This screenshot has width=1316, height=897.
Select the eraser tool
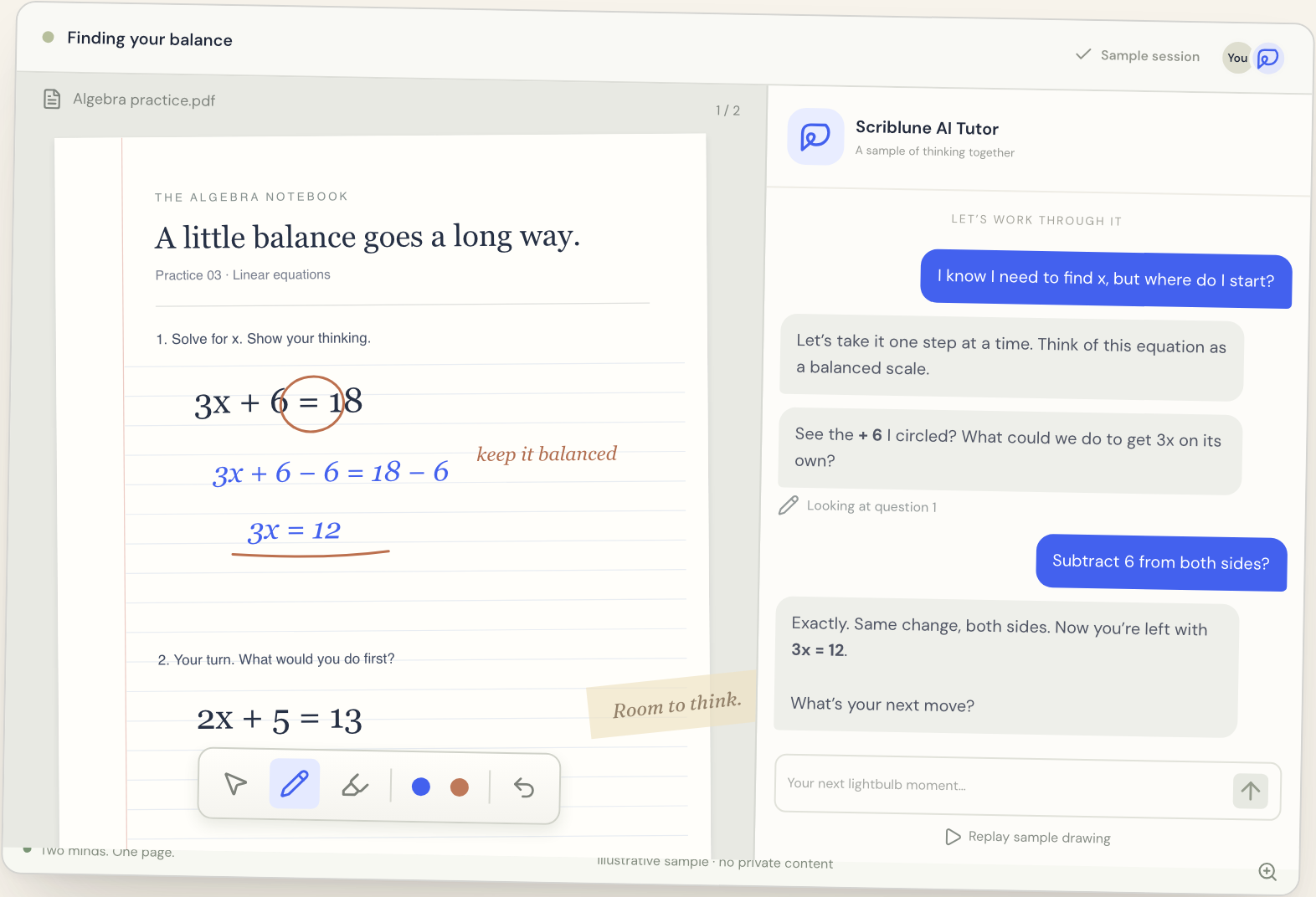(x=355, y=786)
